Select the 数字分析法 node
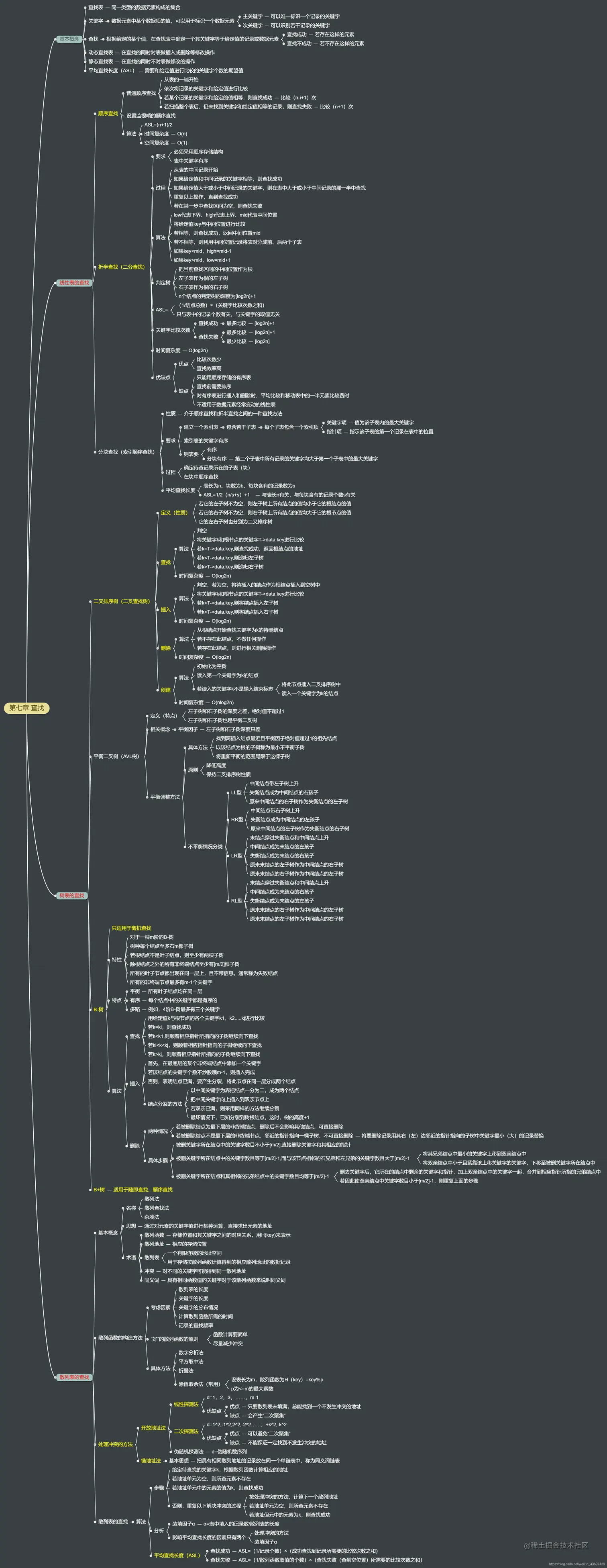The image size is (607, 1568). [x=191, y=1353]
